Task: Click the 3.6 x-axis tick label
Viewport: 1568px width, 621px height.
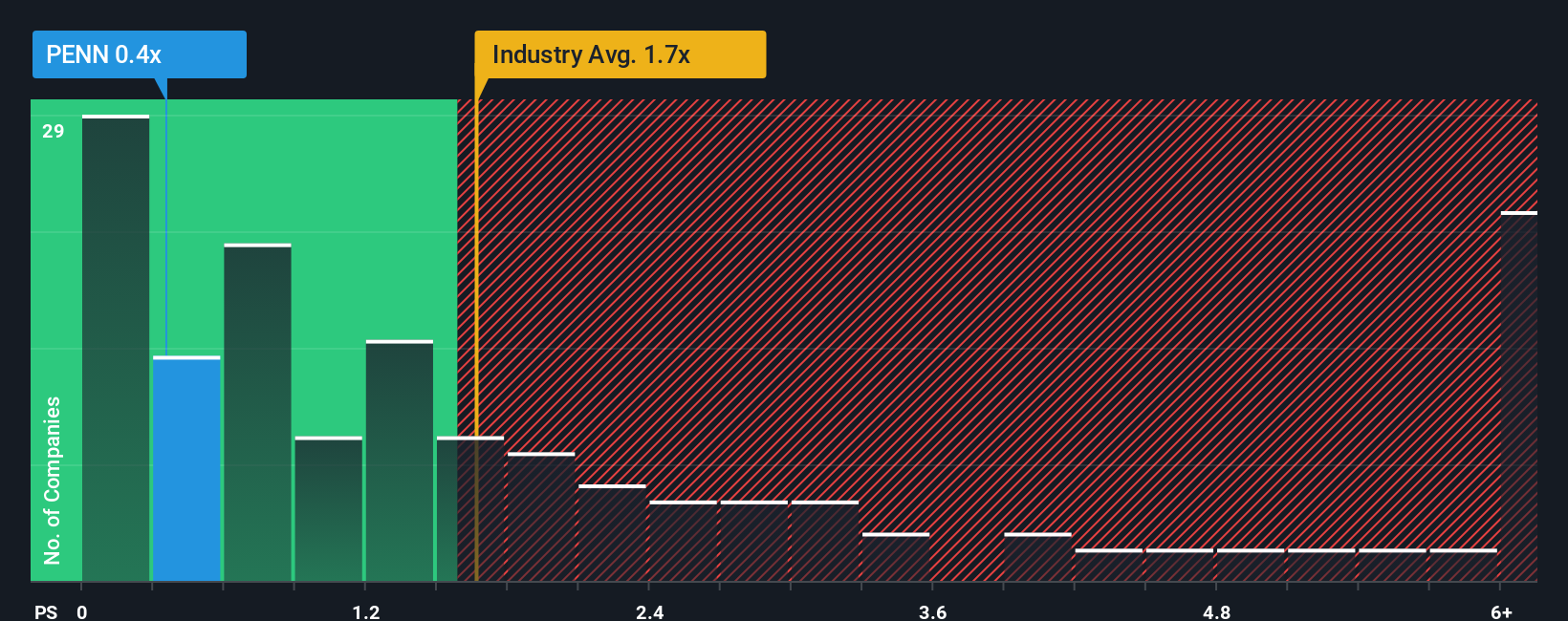Action: pos(932,611)
